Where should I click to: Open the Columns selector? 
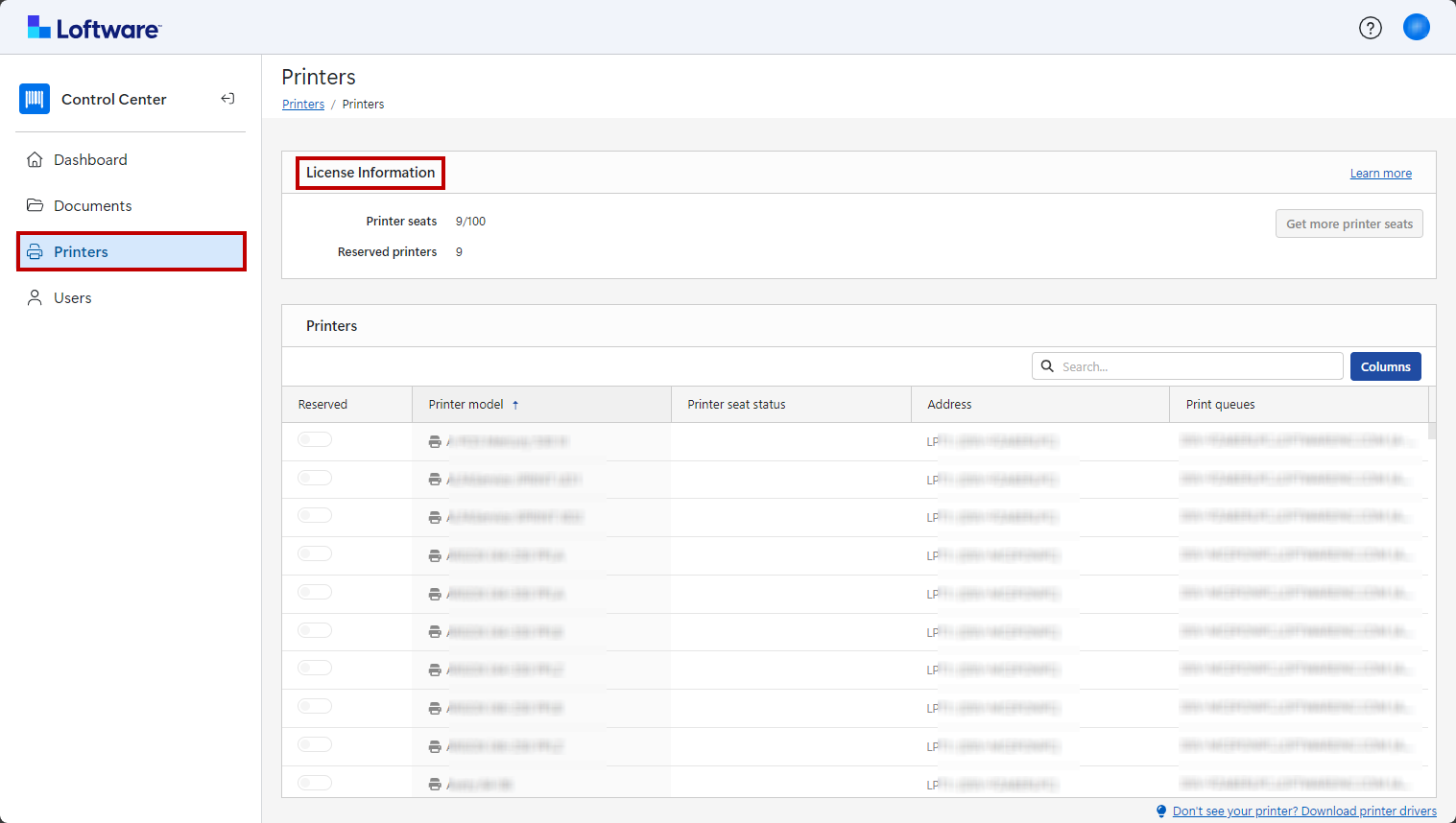point(1385,366)
